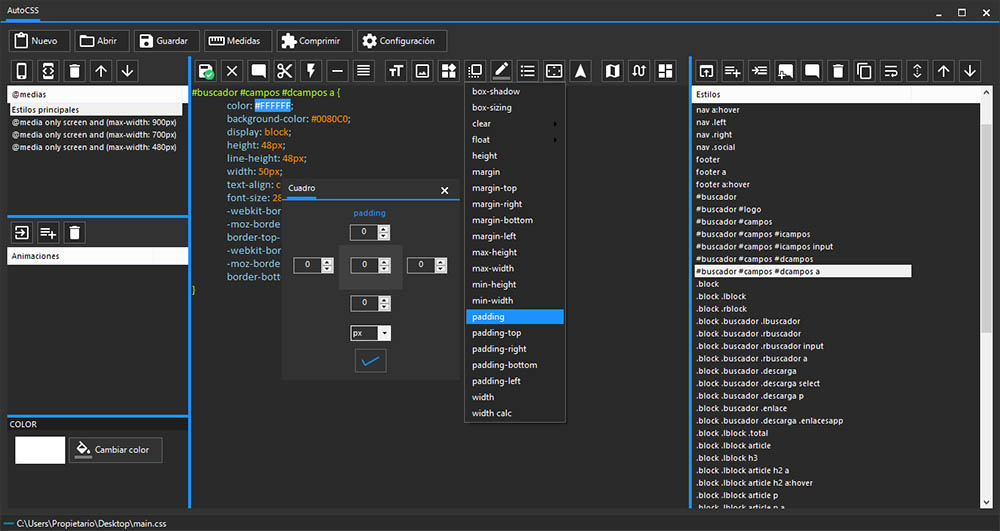Viewport: 1000px width, 531px height.
Task: Click the dashed frame fullscreen icon
Action: 554,71
